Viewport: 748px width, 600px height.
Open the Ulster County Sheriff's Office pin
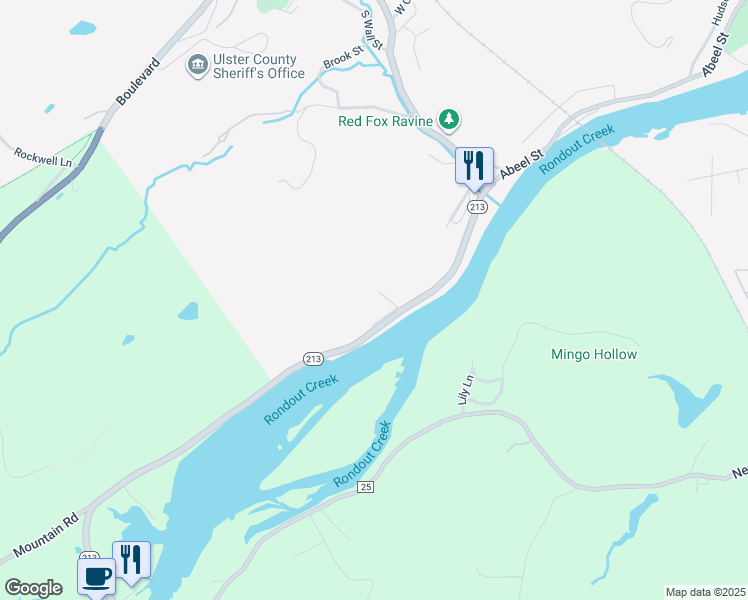click(197, 65)
